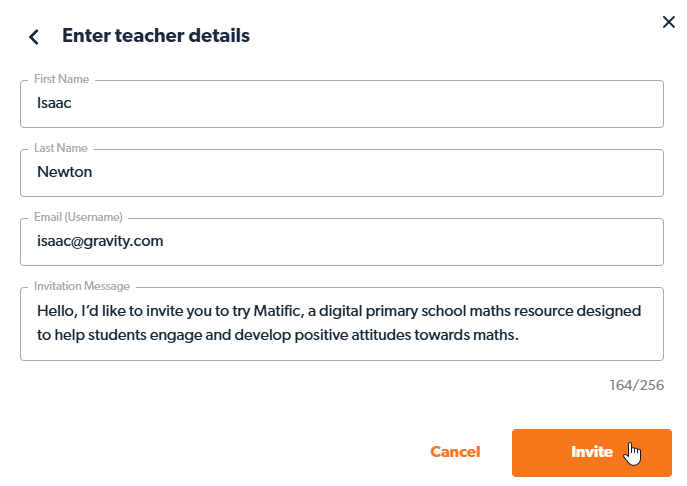The image size is (687, 486).
Task: Click the "Last Name" floating label
Action: click(61, 148)
